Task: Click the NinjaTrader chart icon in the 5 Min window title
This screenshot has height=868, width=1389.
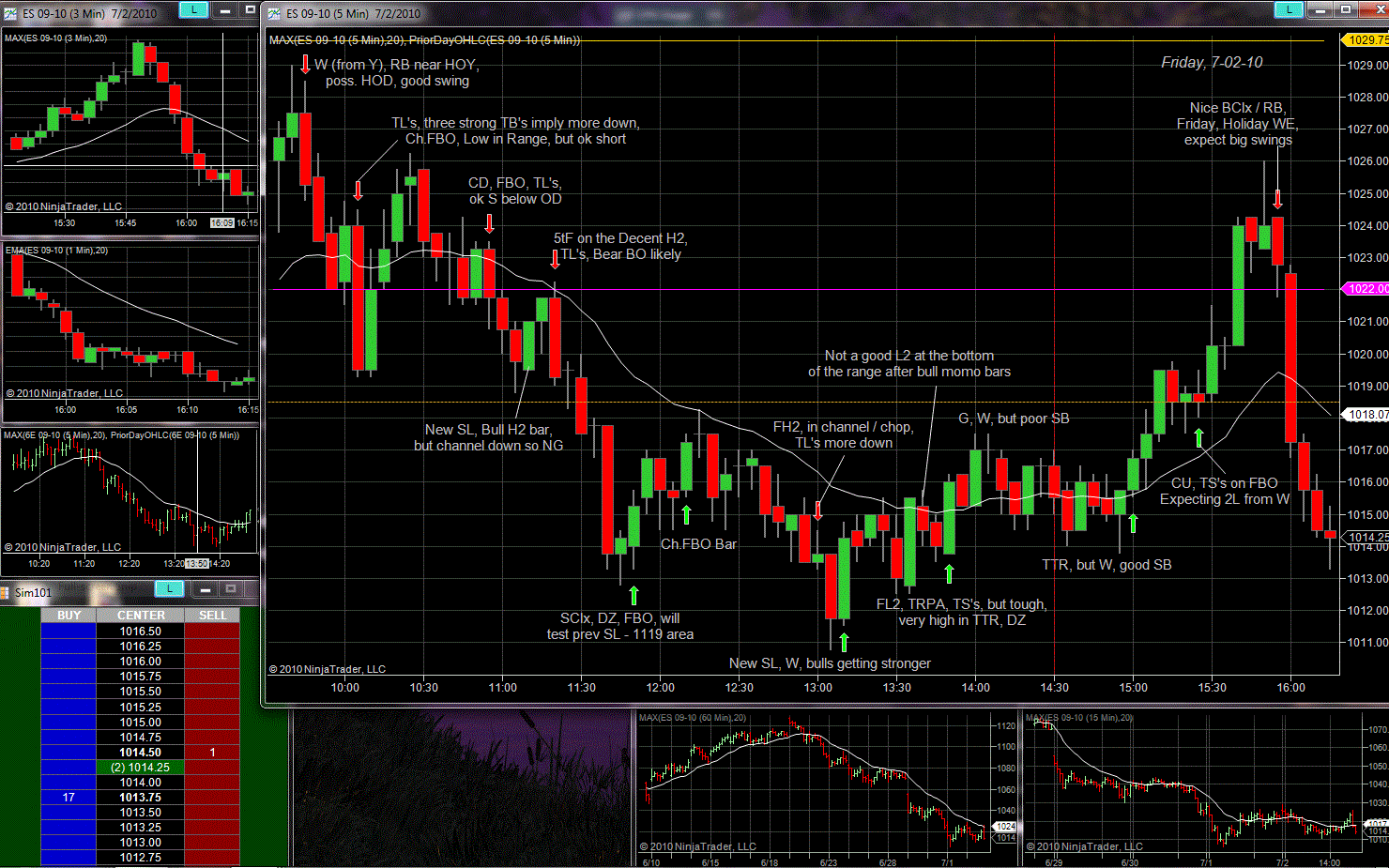Action: click(274, 13)
